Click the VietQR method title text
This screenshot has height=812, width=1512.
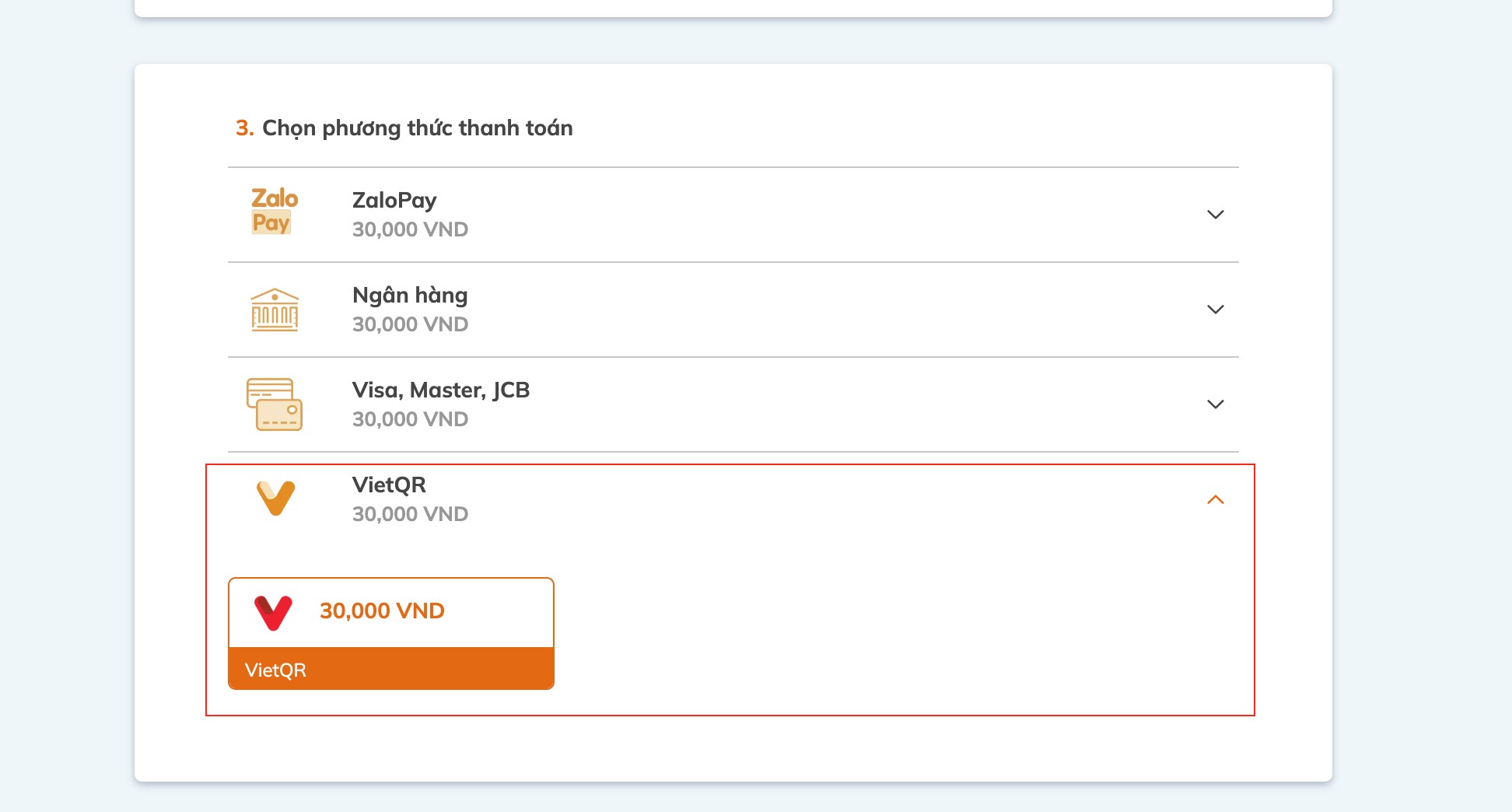[x=389, y=485]
